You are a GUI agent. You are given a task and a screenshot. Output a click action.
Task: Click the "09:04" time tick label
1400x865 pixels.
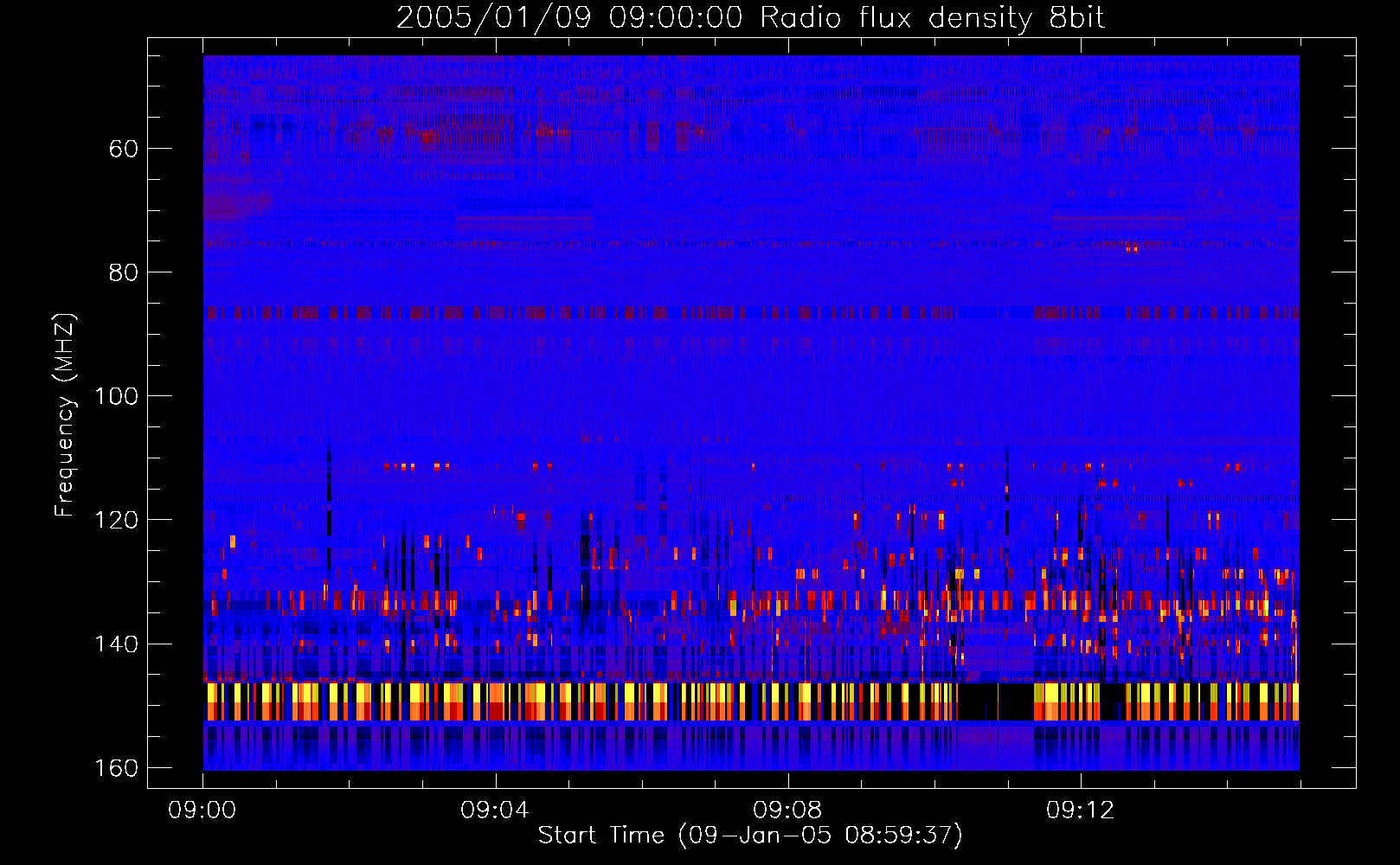495,811
